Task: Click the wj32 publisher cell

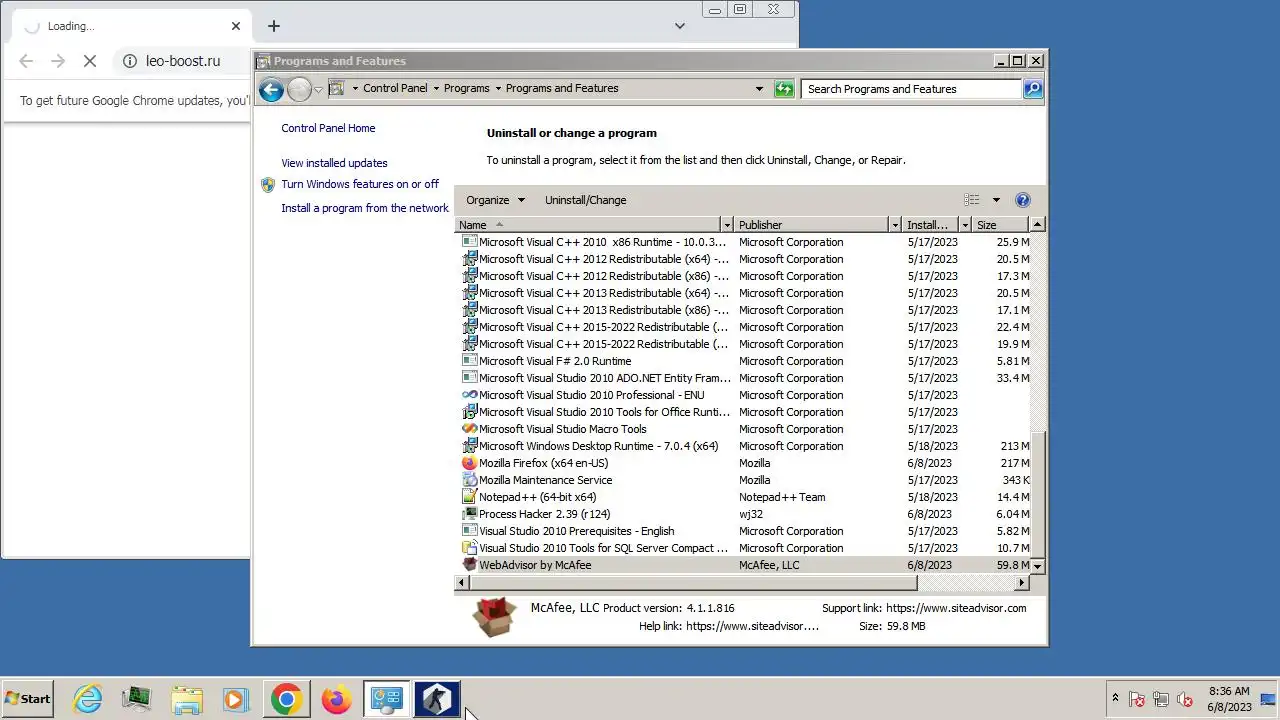Action: click(x=751, y=514)
